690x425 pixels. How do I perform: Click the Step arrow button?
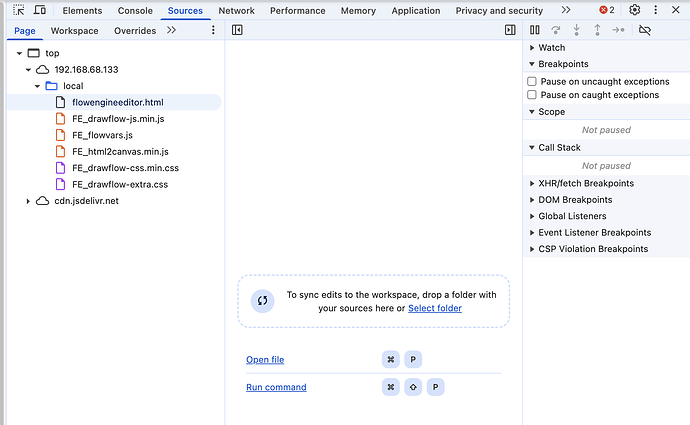click(x=618, y=30)
